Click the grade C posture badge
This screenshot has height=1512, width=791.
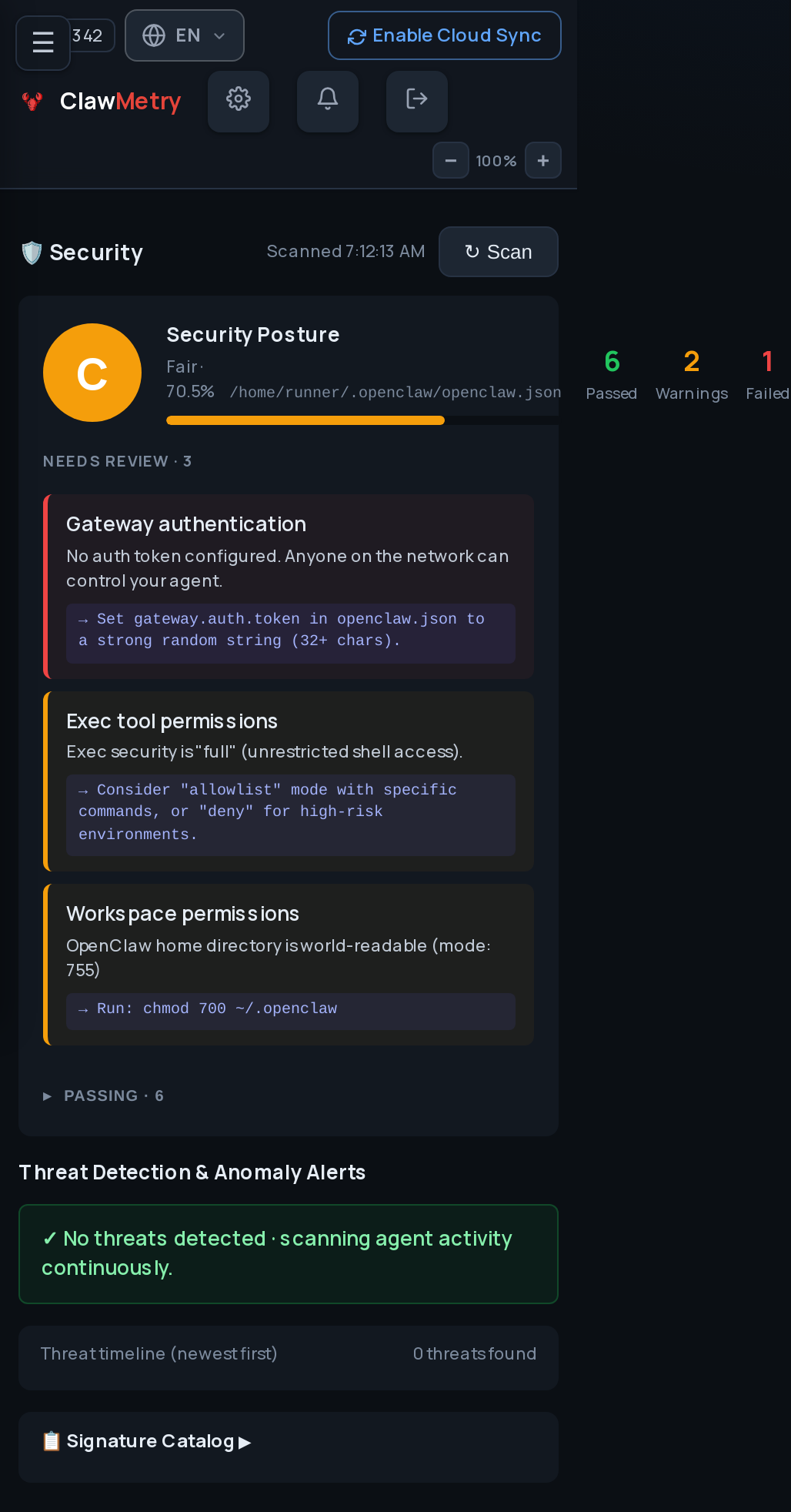[x=92, y=373]
